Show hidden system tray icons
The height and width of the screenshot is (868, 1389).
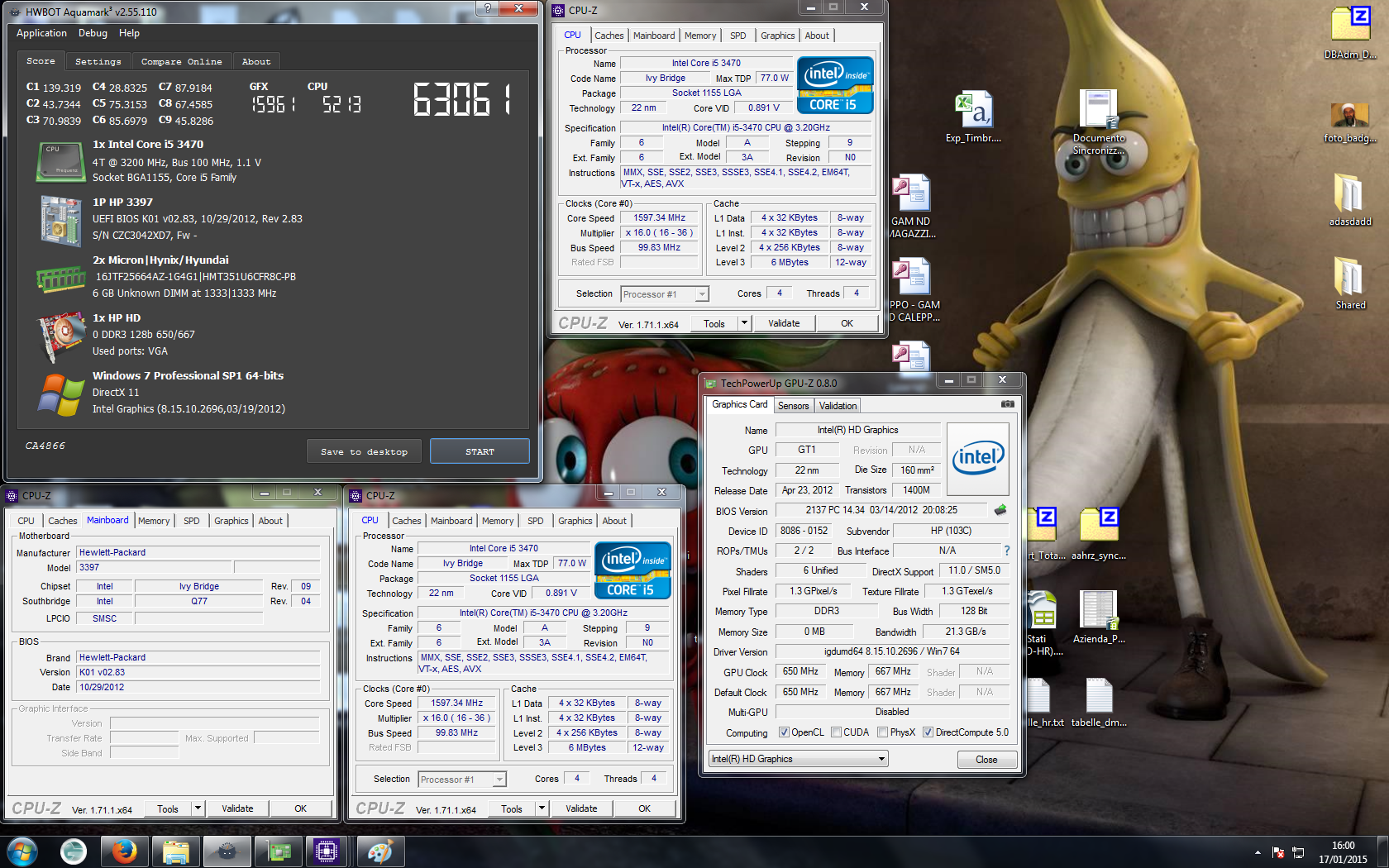(1258, 852)
